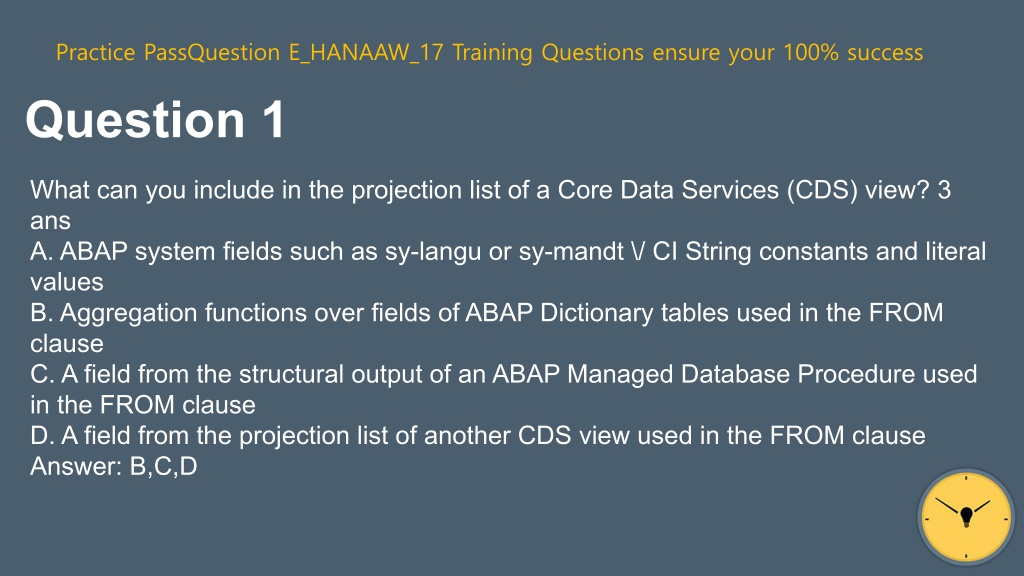Click the clock's long minute hand
Image resolution: width=1024 pixels, height=576 pixels.
(x=950, y=507)
